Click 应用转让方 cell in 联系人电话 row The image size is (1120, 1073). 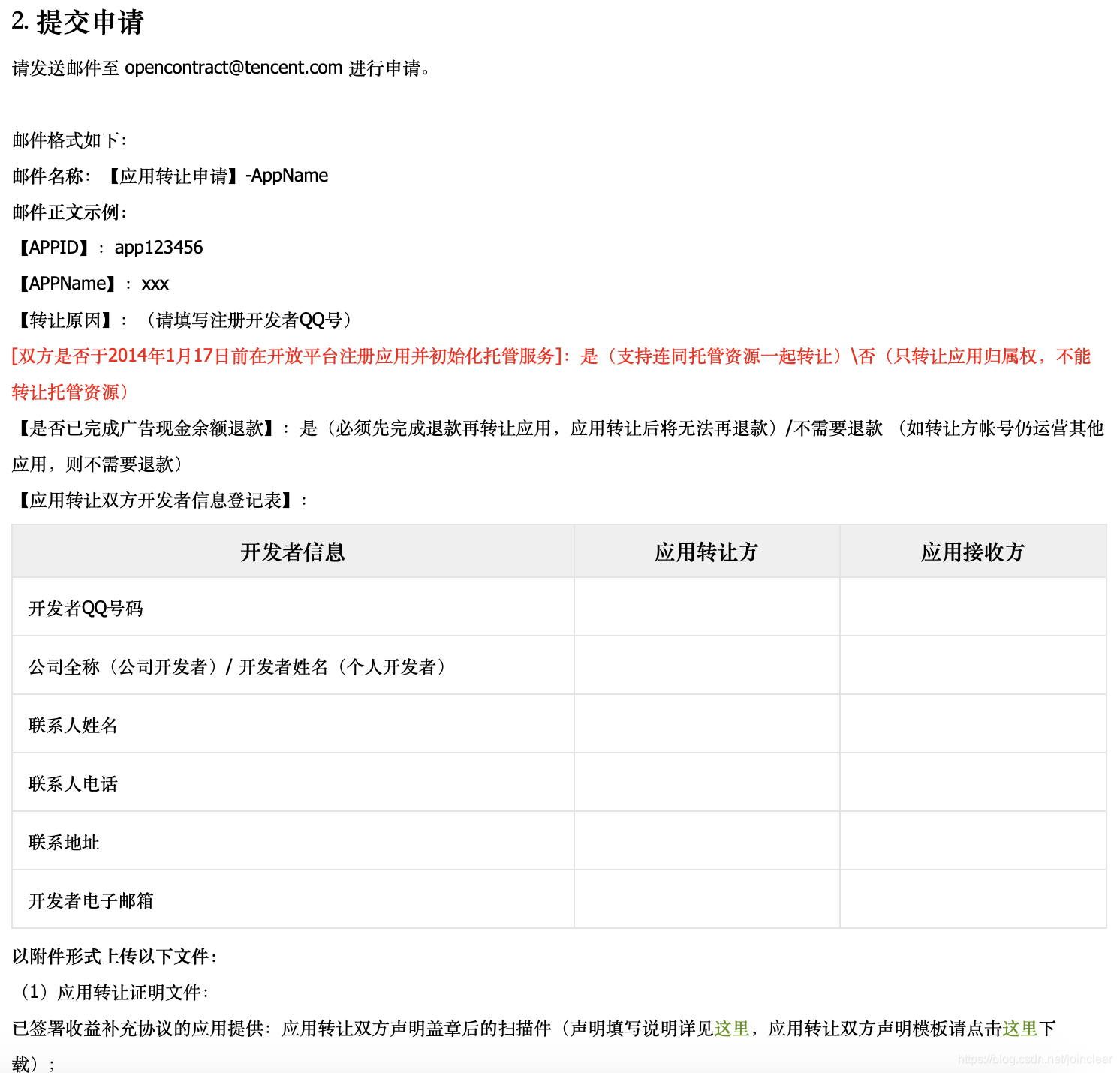[706, 783]
